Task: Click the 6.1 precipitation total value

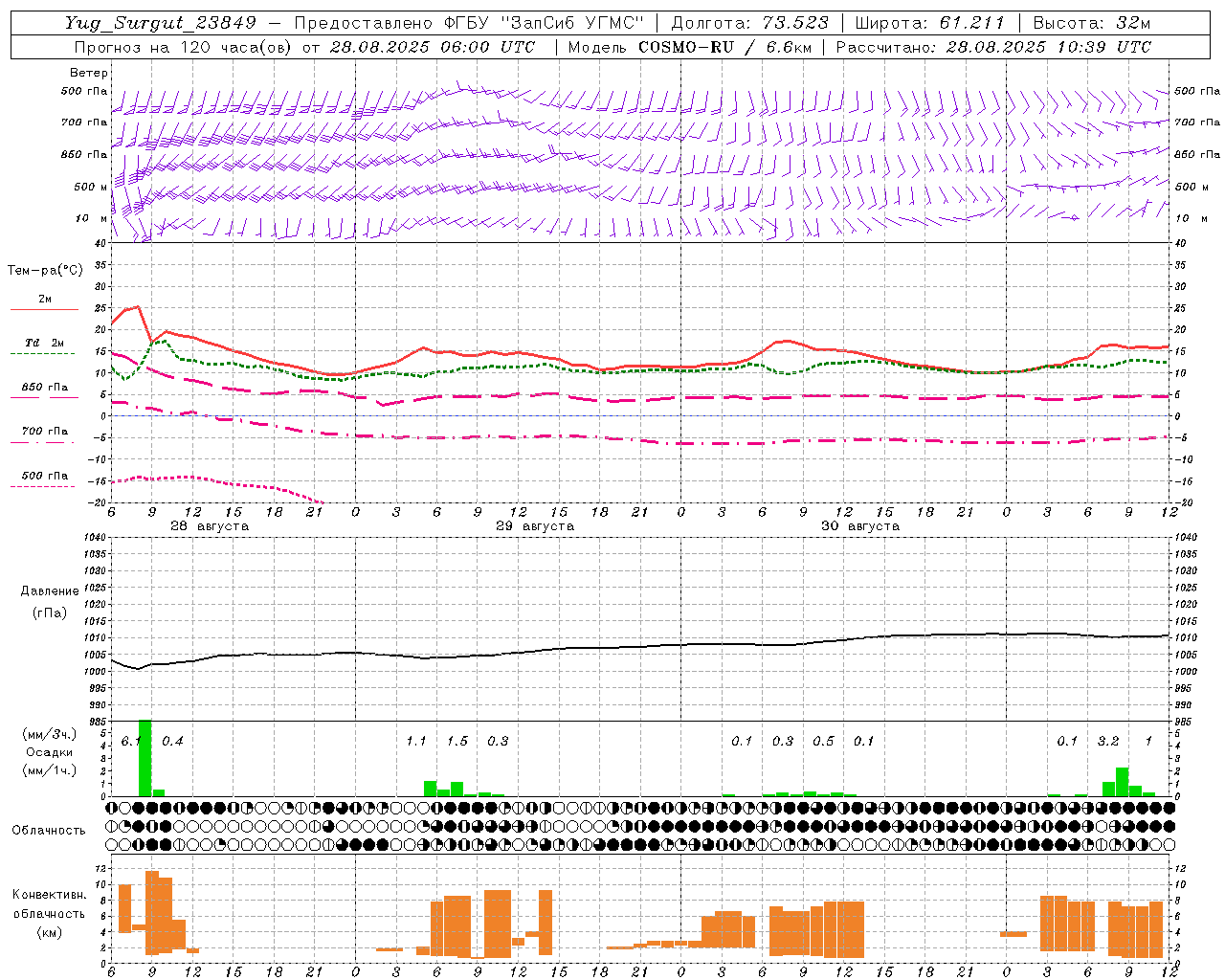Action: coord(131,742)
